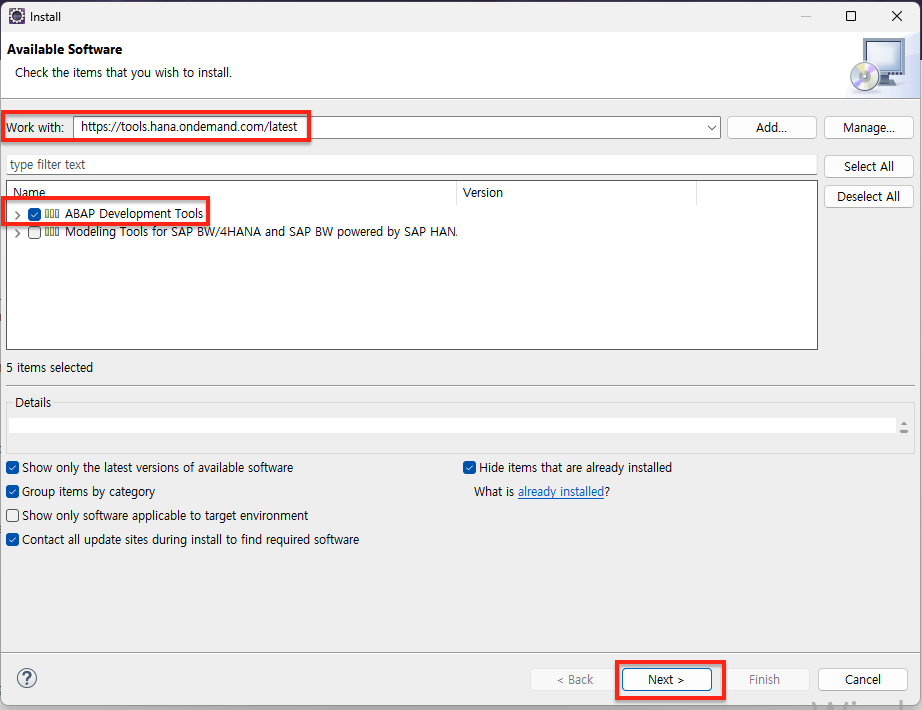
Task: Focus the type filter text box
Action: pos(412,165)
